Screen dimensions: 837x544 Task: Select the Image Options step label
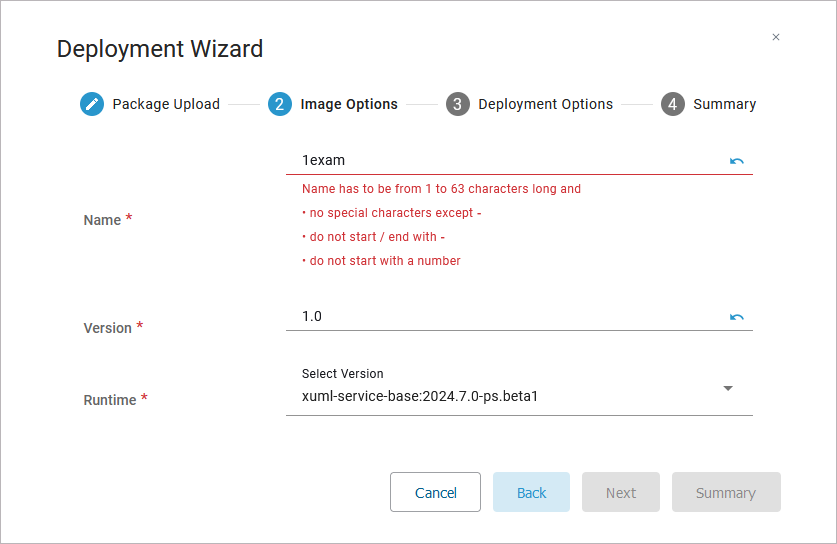tap(349, 104)
